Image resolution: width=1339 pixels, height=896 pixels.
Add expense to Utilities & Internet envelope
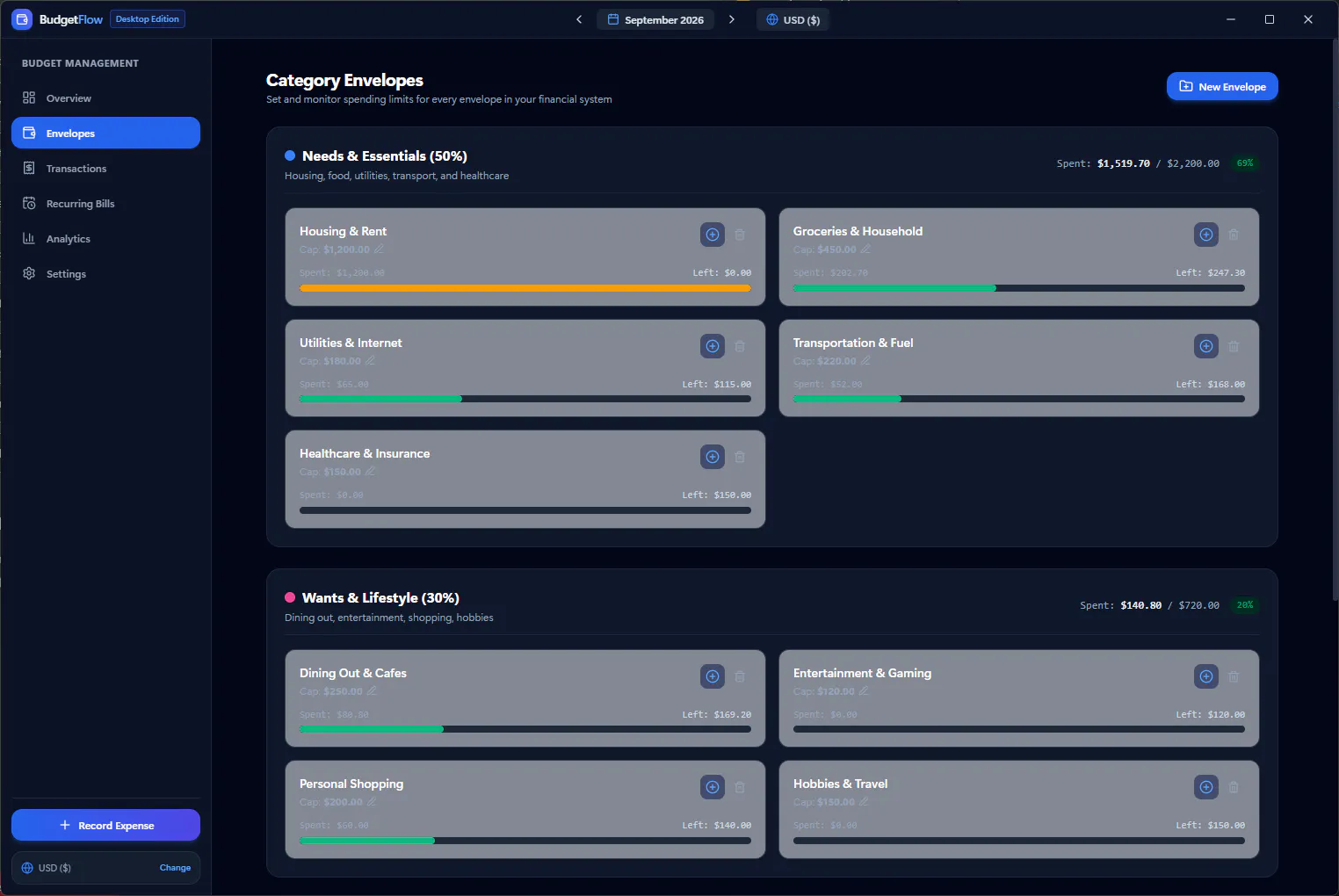click(713, 346)
